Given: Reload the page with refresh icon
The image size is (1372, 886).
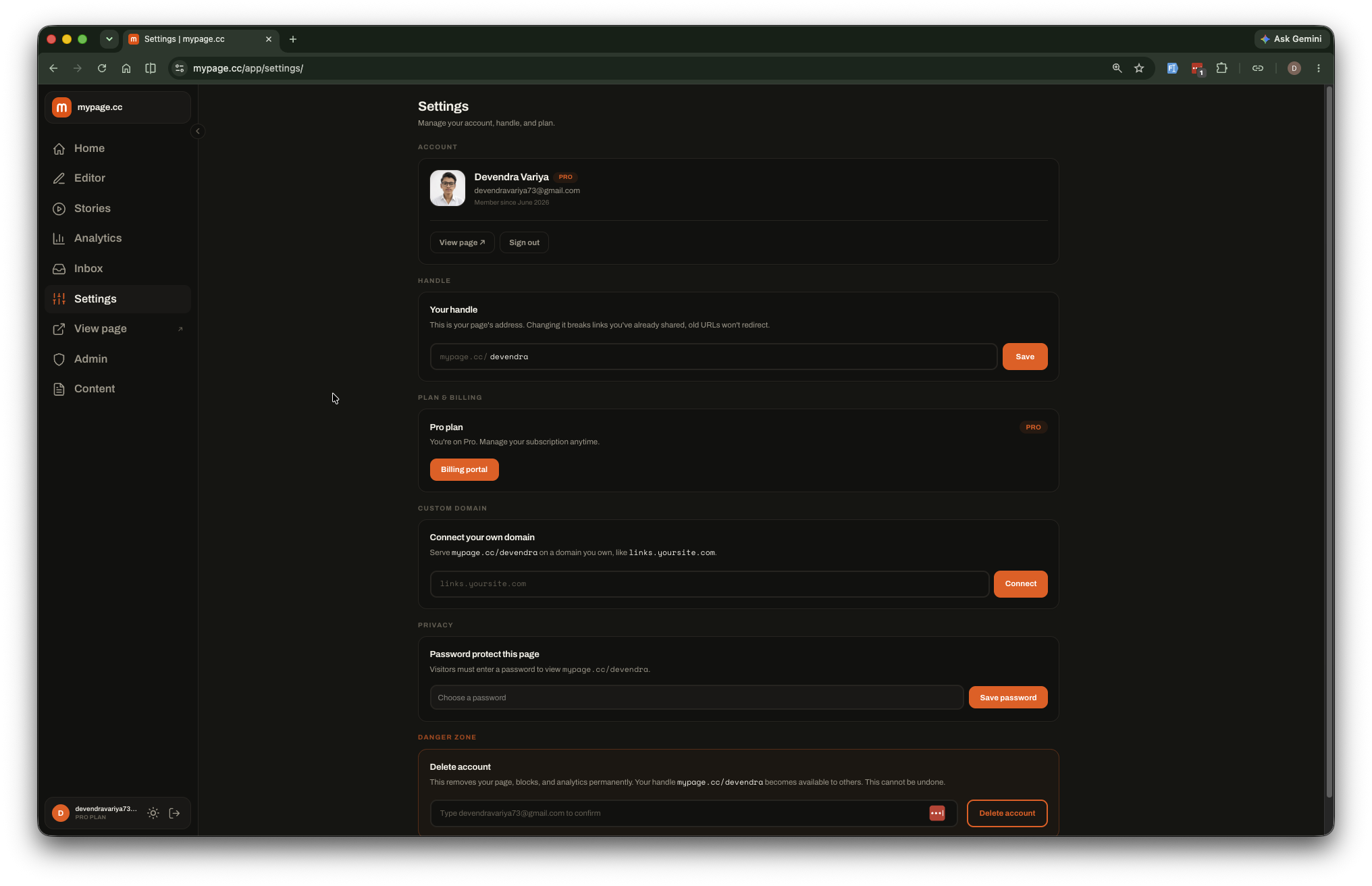Looking at the screenshot, I should pyautogui.click(x=102, y=68).
